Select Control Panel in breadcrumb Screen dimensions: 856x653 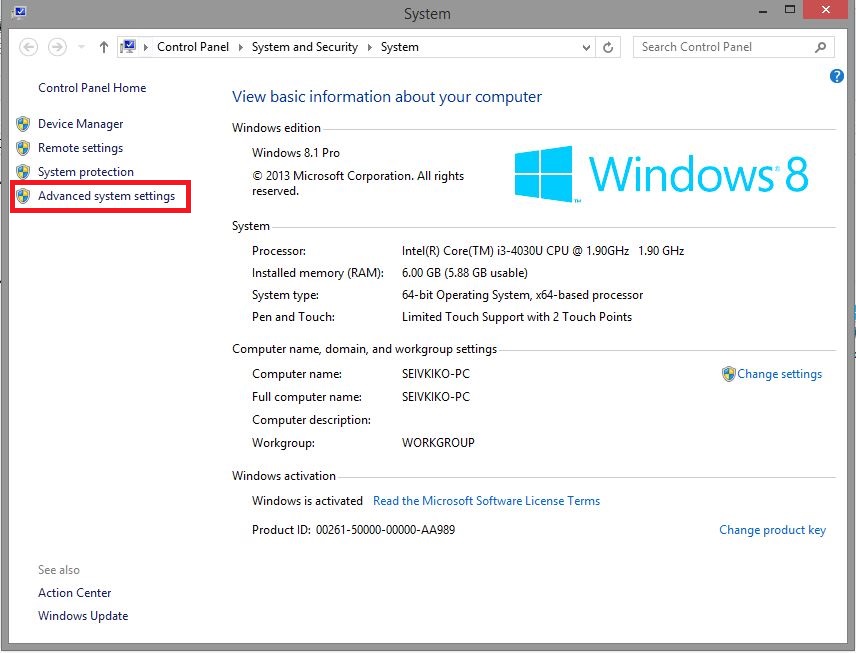click(193, 47)
